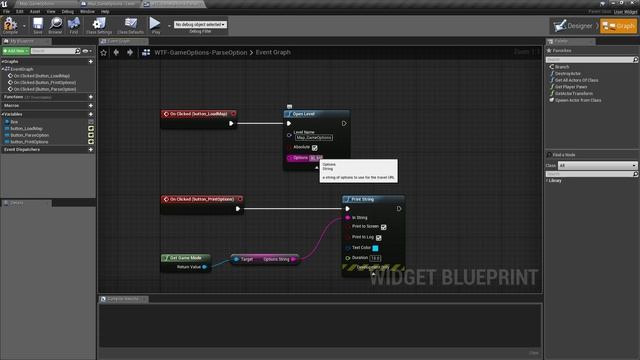The width and height of the screenshot is (640, 360).
Task: Open the Class filter dropdown set to All
Action: click(598, 166)
